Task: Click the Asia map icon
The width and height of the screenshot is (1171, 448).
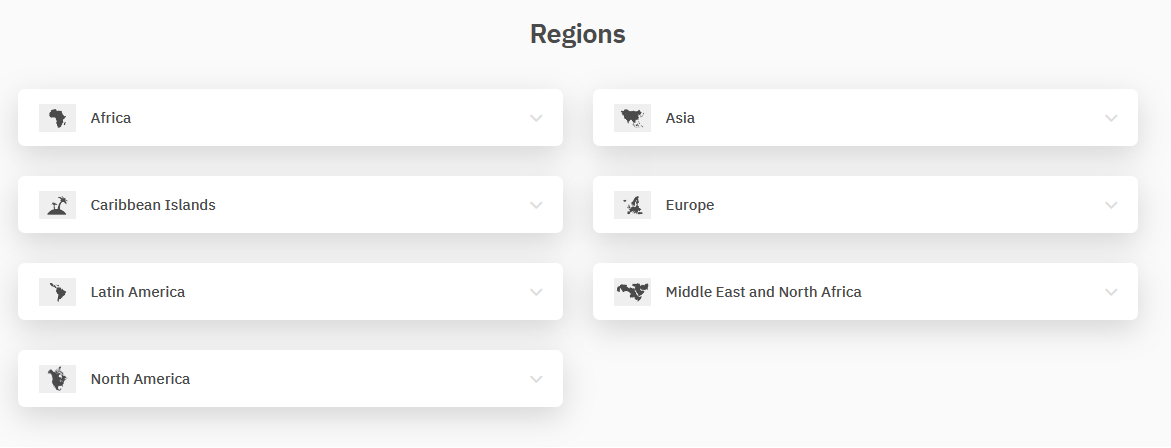Action: pos(632,118)
